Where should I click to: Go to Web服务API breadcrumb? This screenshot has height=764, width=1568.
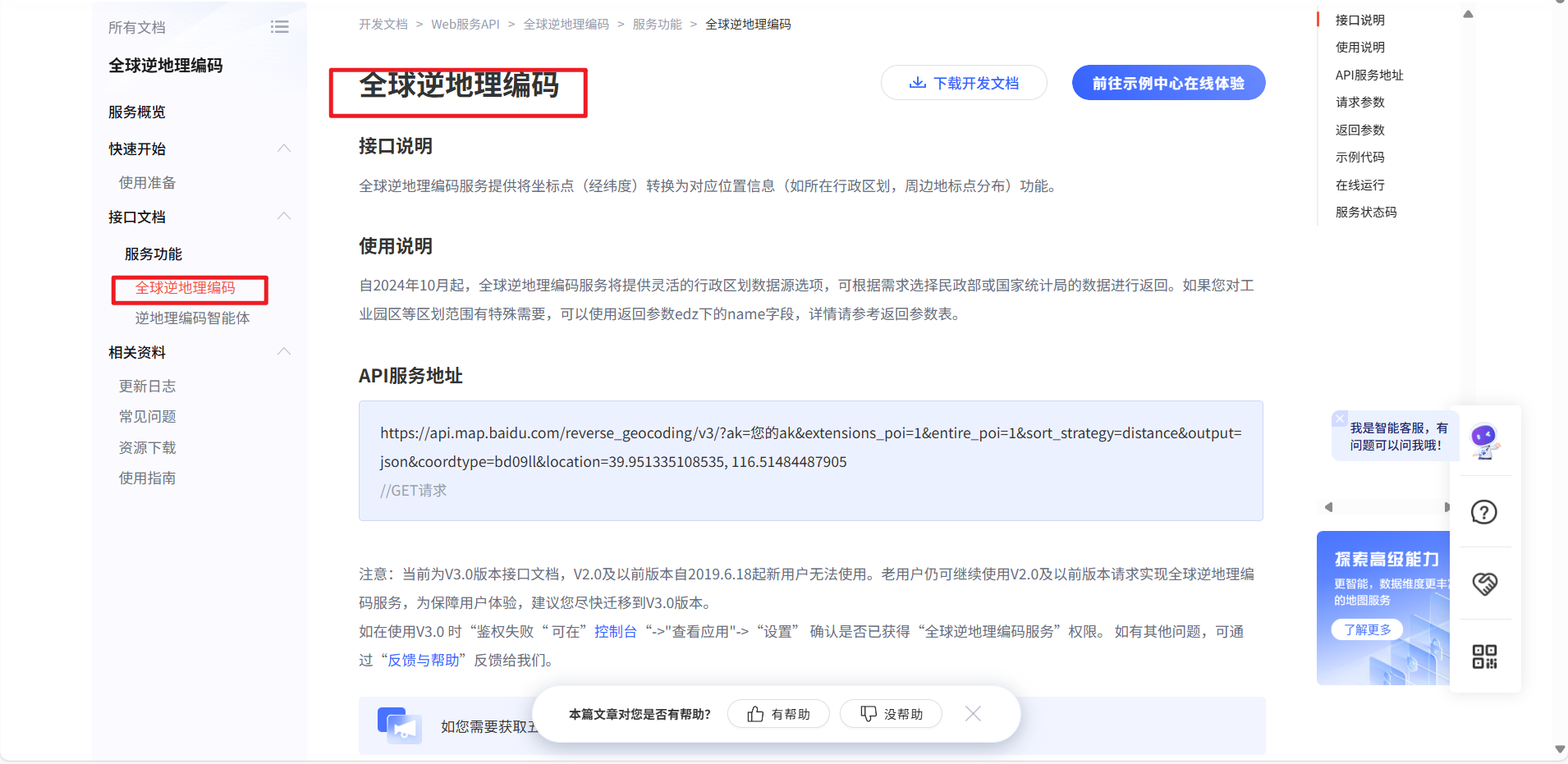pos(465,25)
